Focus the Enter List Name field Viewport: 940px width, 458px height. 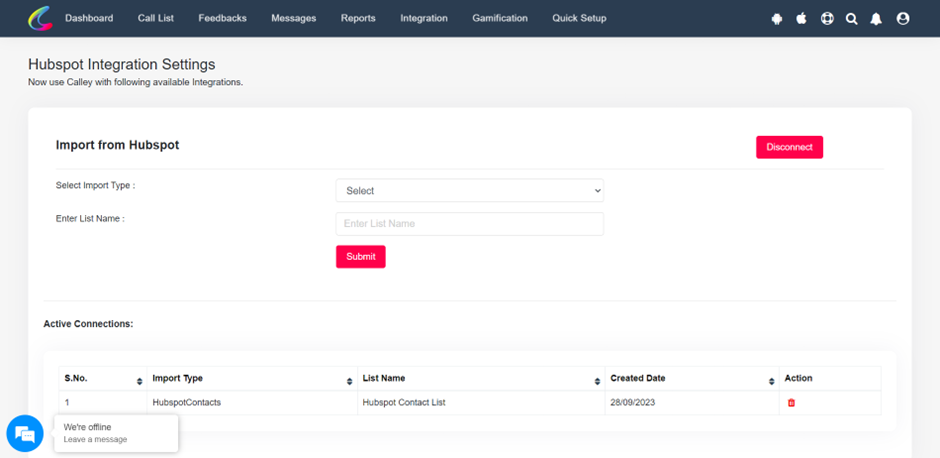[469, 224]
